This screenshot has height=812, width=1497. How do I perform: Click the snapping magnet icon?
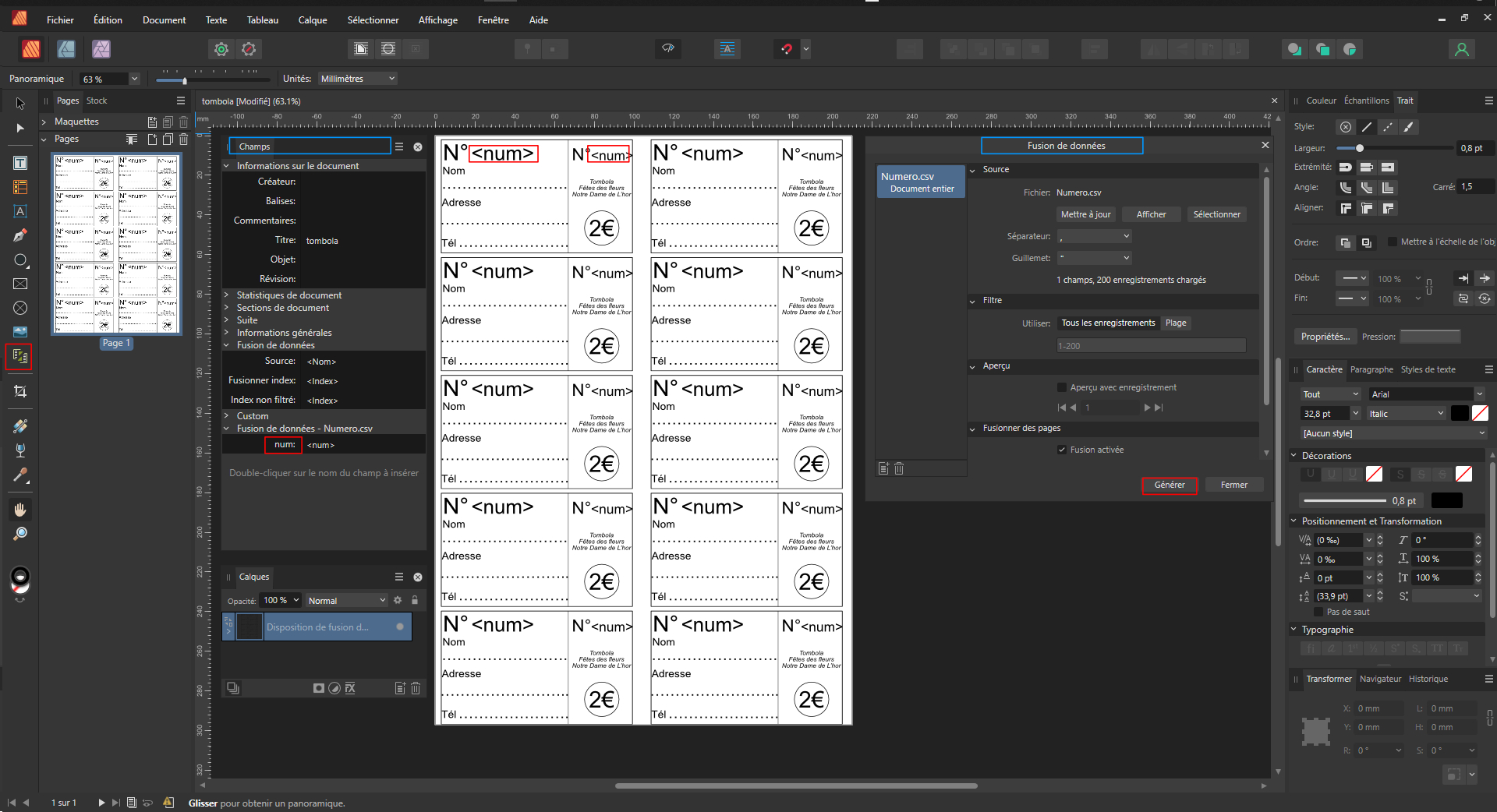(787, 49)
